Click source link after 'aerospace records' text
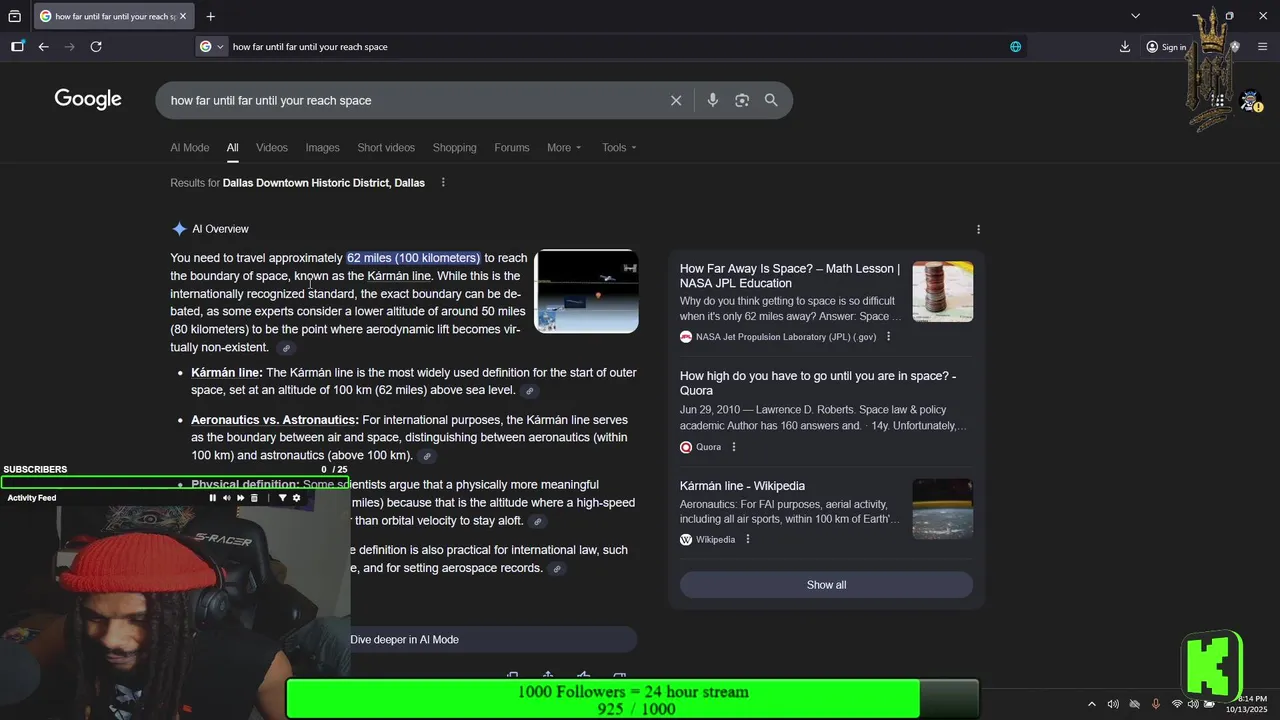The height and width of the screenshot is (720, 1280). [557, 569]
